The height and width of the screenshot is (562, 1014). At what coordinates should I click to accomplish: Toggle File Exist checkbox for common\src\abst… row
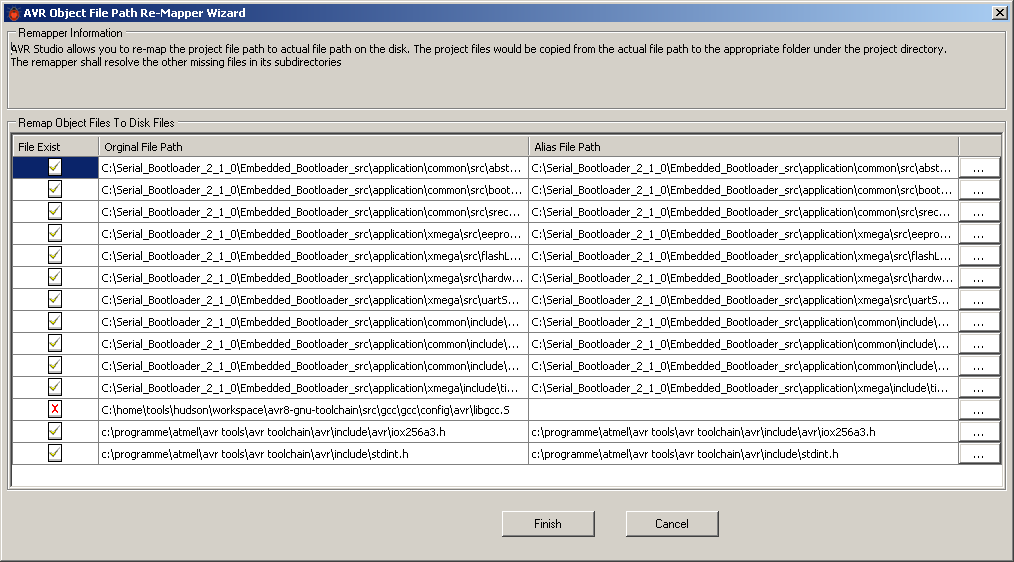[x=55, y=168]
